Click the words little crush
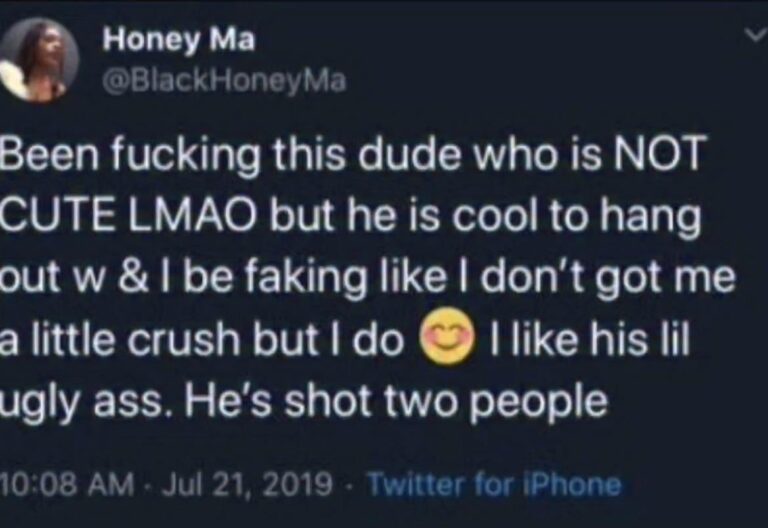This screenshot has height=528, width=768. tap(134, 343)
